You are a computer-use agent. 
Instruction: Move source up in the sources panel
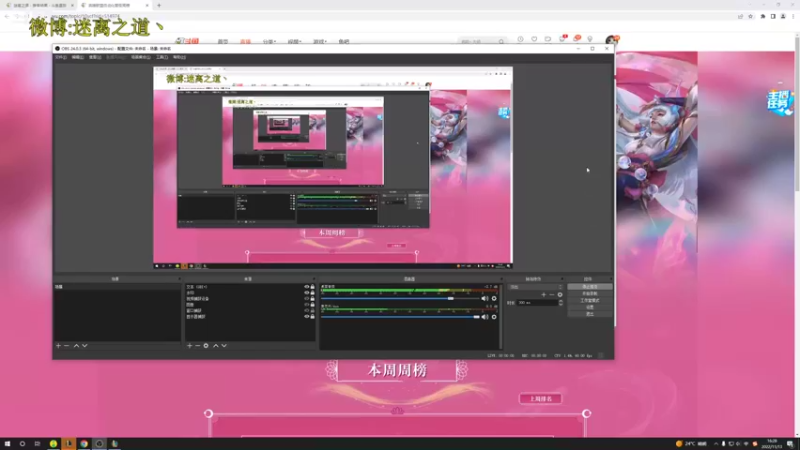(x=216, y=346)
